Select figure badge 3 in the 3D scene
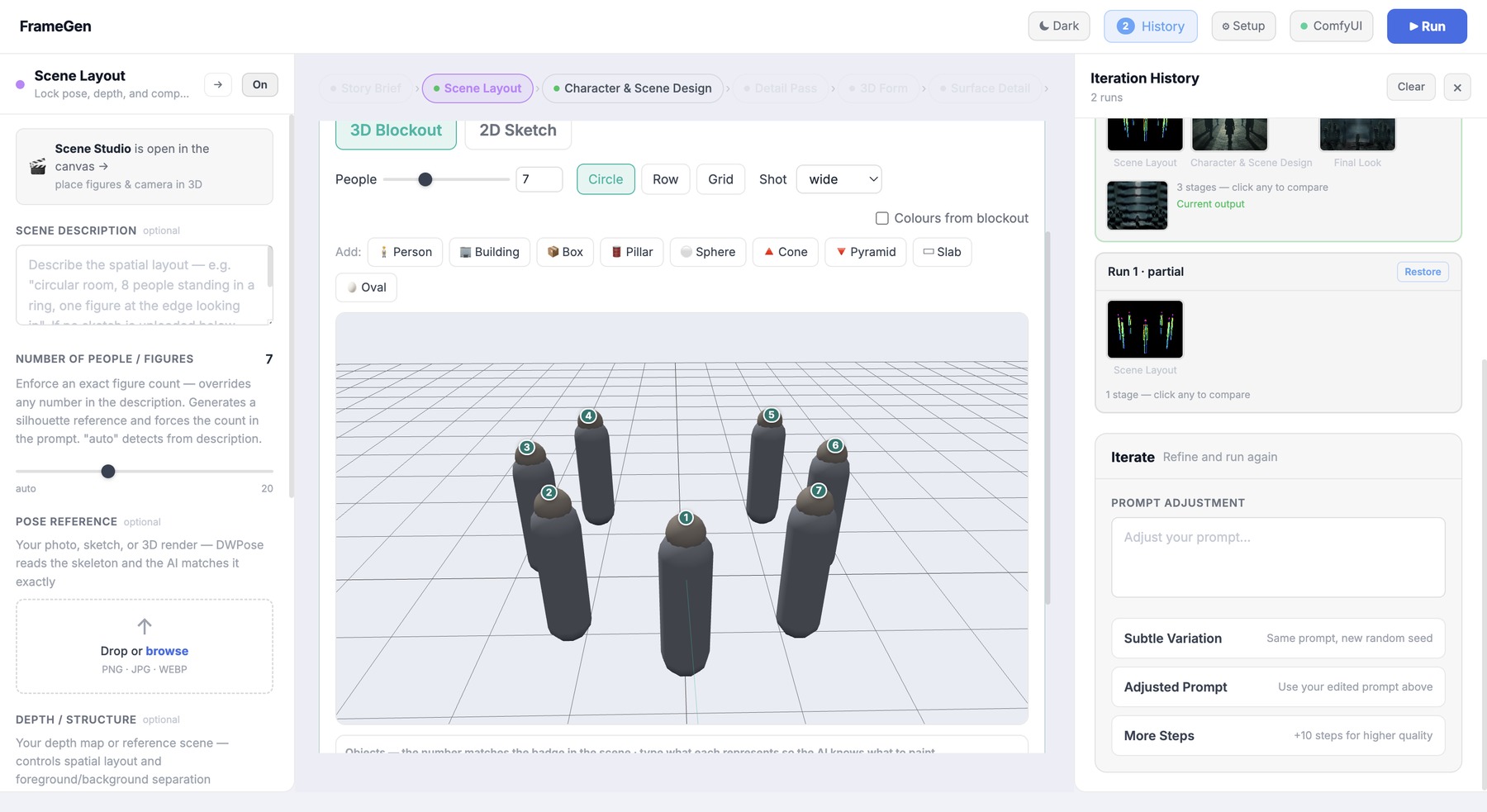 click(526, 448)
